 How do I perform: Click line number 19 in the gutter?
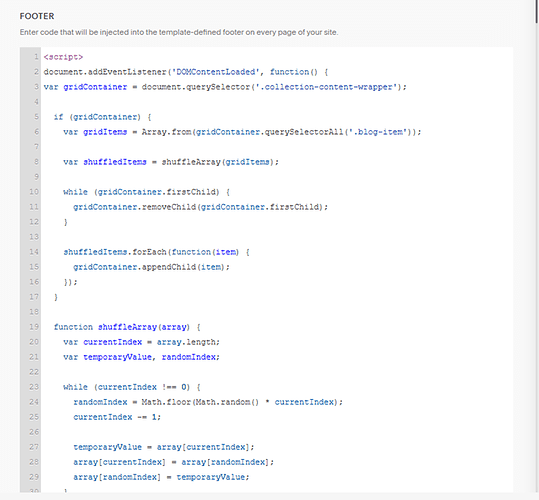point(34,327)
